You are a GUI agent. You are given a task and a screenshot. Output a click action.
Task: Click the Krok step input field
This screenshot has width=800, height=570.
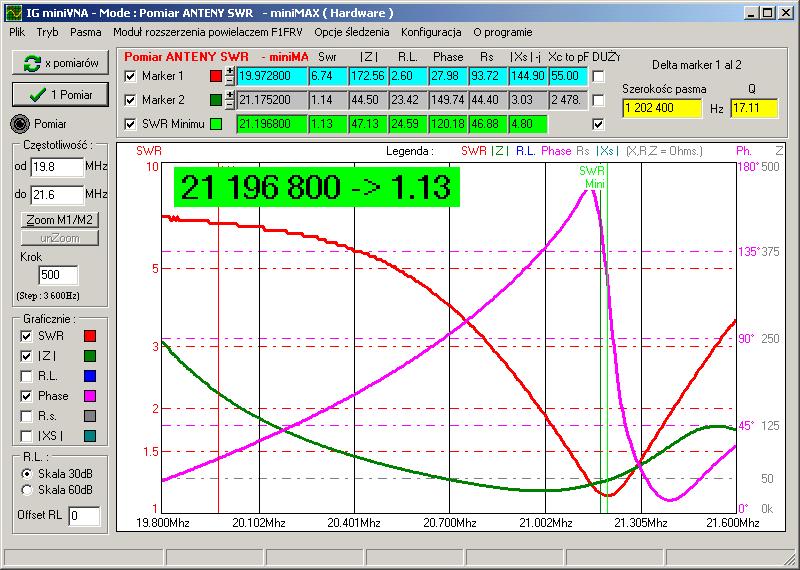coord(57,275)
